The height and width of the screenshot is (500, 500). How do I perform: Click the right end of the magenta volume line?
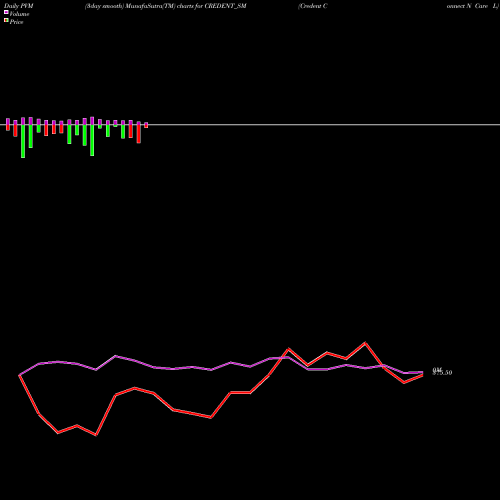pos(422,372)
